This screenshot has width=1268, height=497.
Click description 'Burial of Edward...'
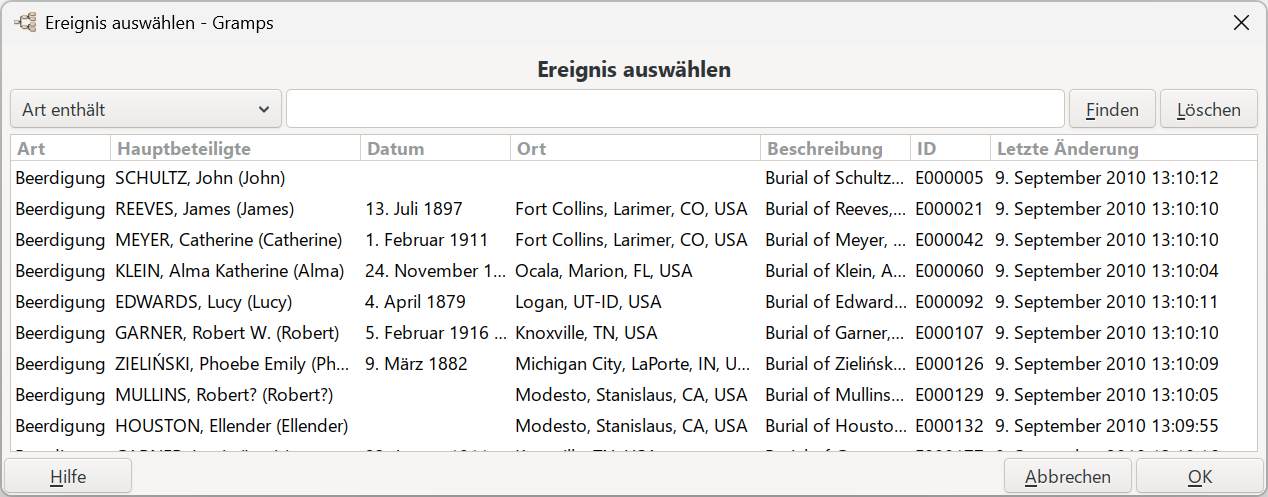pos(836,302)
